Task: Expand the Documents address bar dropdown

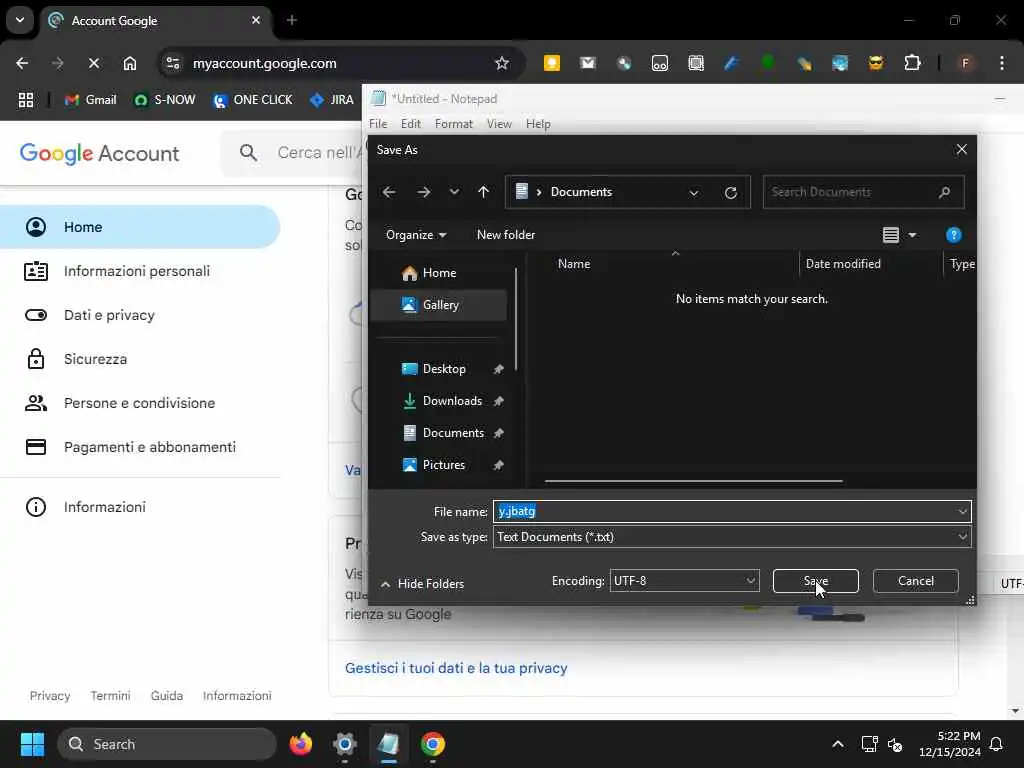Action: click(x=694, y=193)
